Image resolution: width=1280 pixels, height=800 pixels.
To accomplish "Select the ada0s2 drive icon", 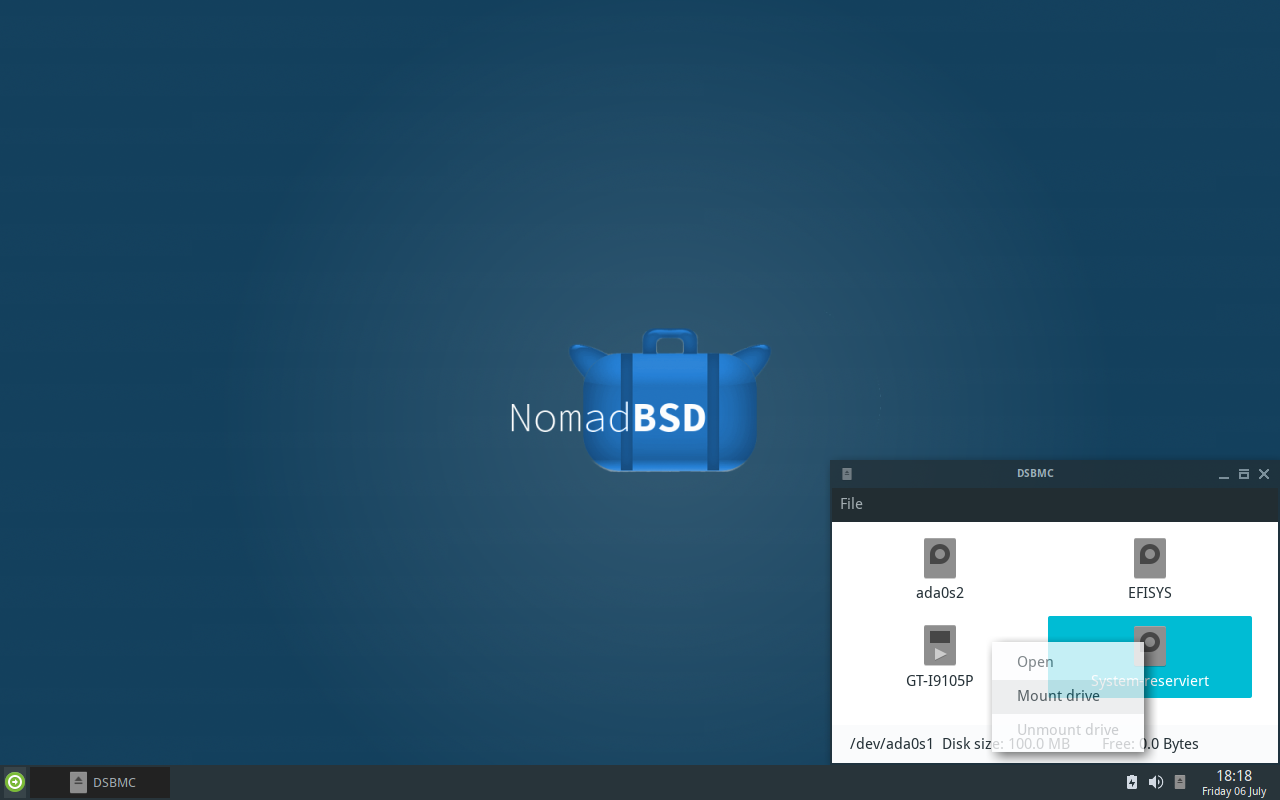I will [940, 558].
